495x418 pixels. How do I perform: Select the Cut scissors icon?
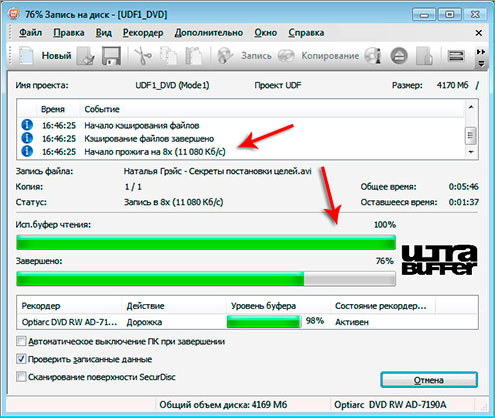pos(143,56)
